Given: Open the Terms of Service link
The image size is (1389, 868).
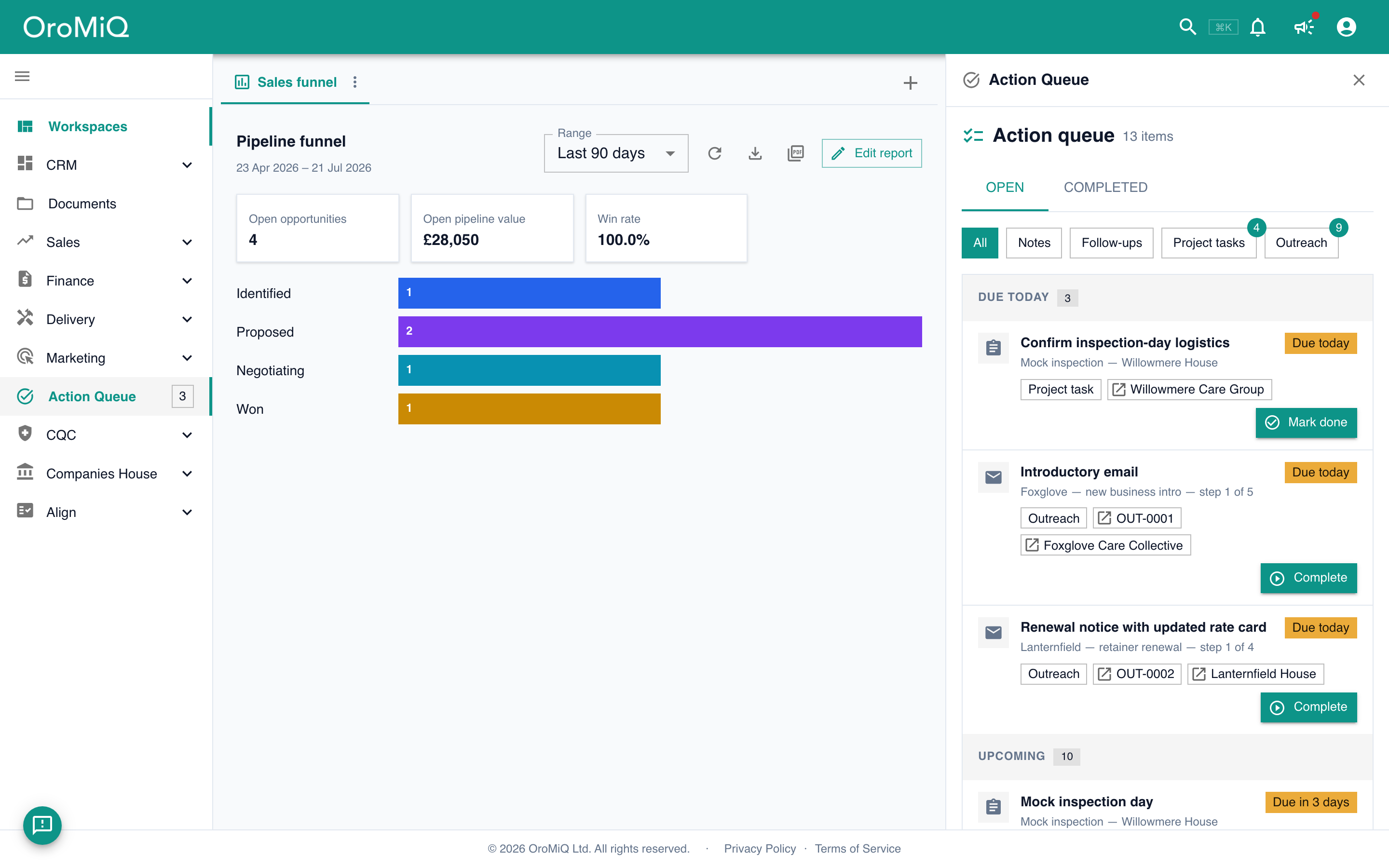Looking at the screenshot, I should tap(858, 849).
